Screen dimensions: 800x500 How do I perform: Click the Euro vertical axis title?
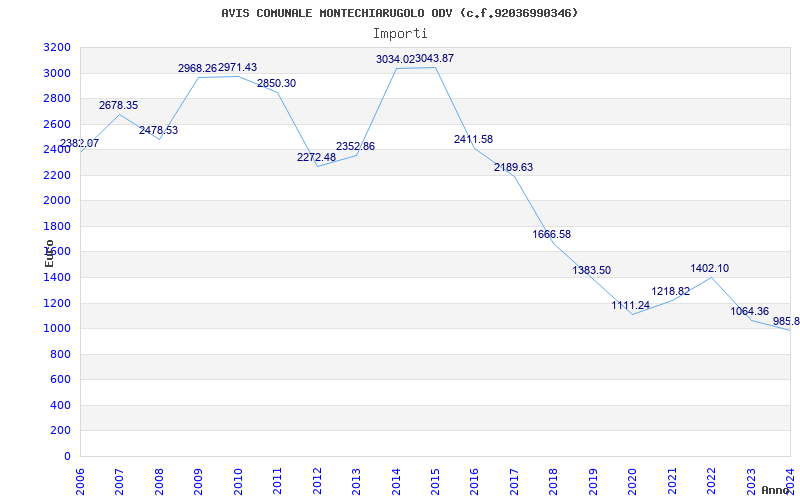49,254
